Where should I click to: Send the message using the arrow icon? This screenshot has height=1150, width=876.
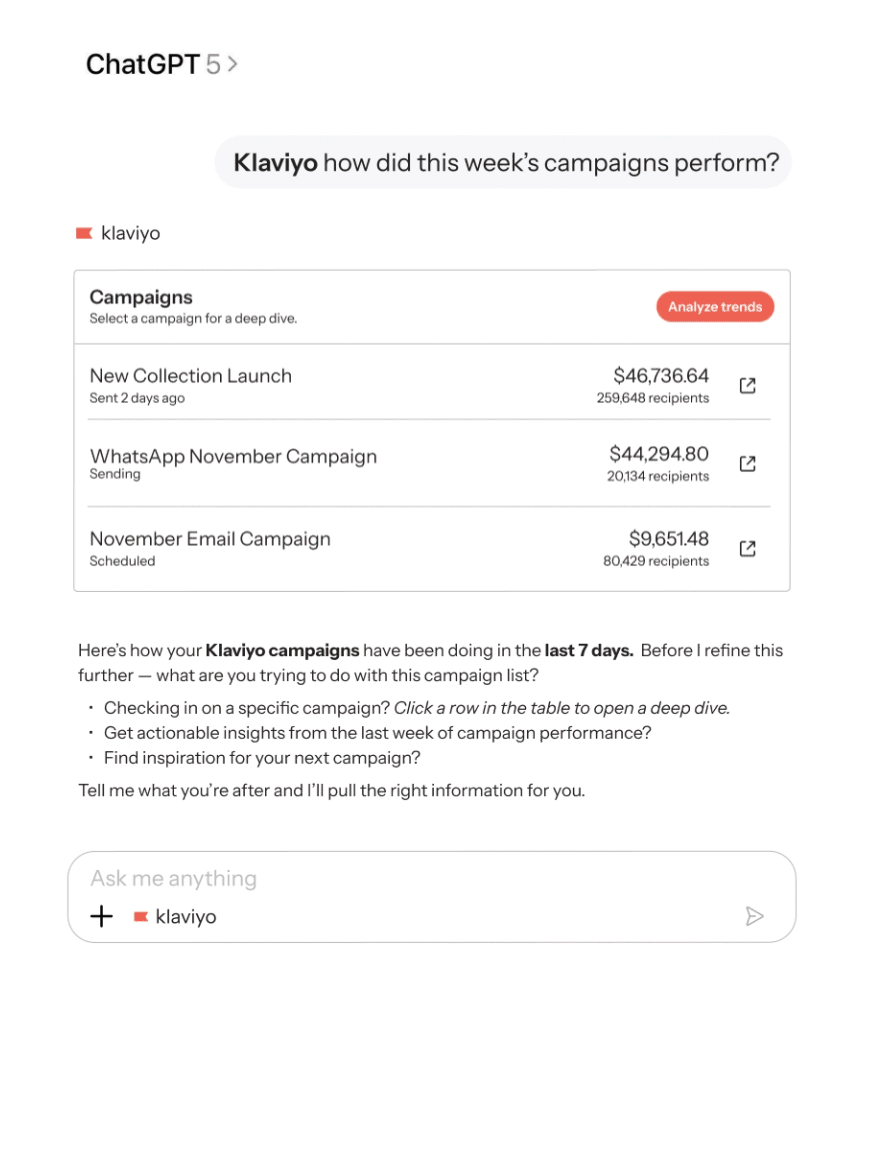click(756, 916)
